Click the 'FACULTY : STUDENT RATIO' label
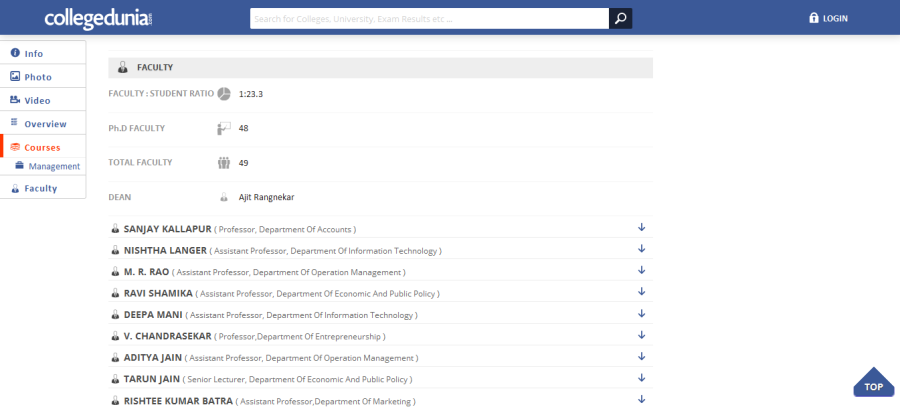Image resolution: width=900 pixels, height=407 pixels. pos(161,93)
